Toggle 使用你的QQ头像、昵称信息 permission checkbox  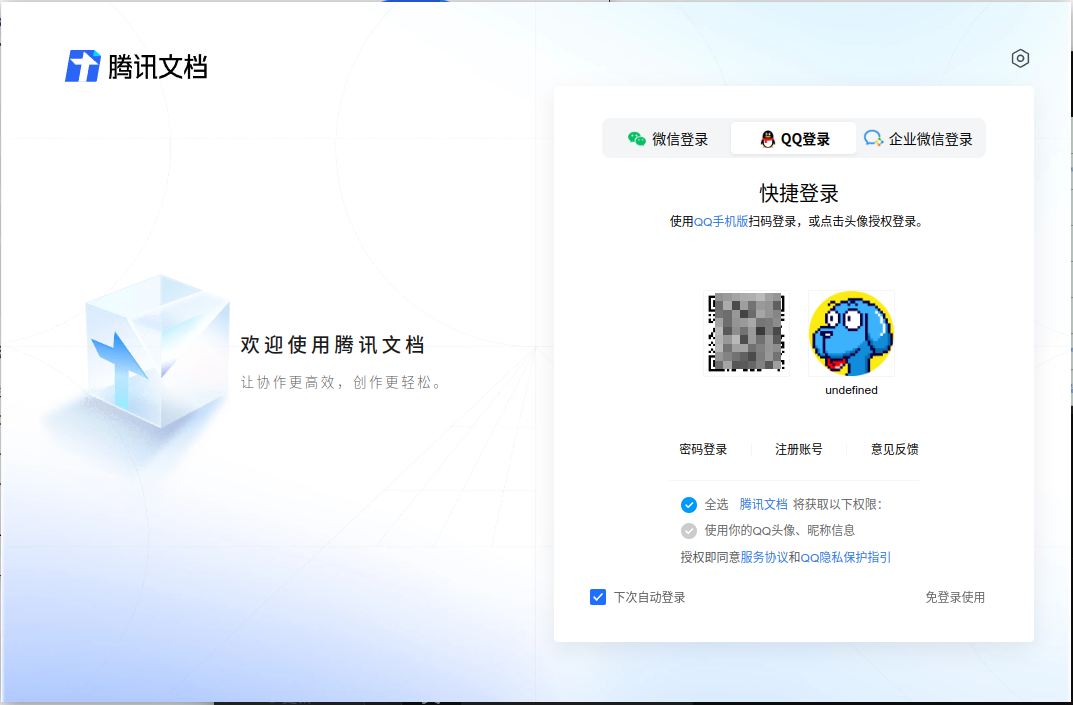[688, 531]
